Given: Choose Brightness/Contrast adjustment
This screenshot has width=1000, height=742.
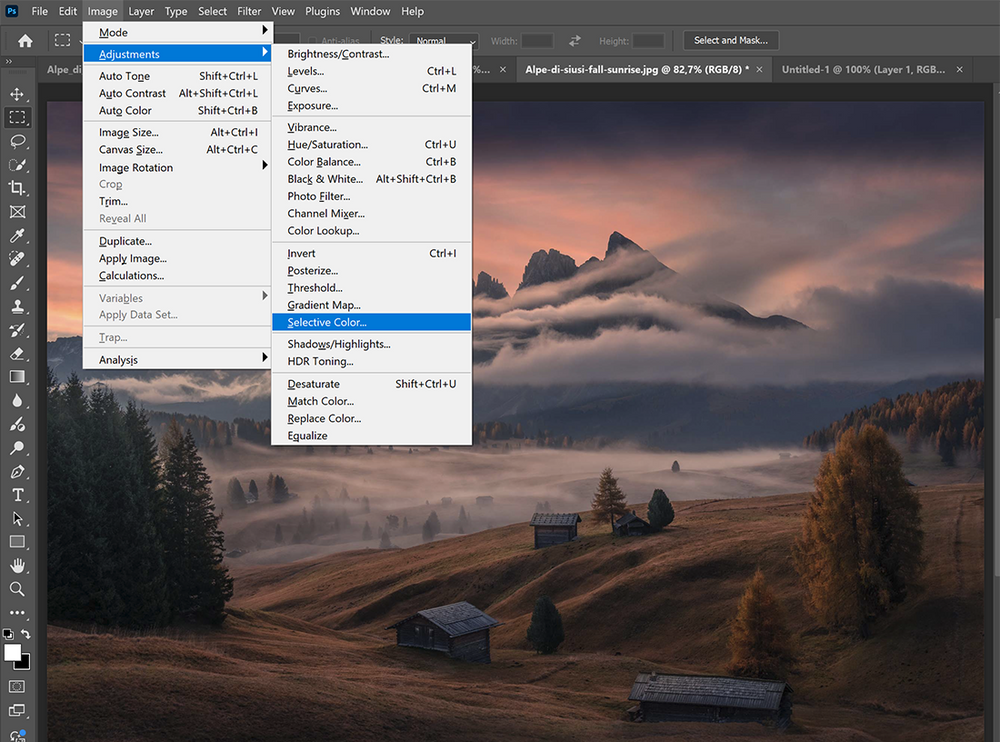Looking at the screenshot, I should 371,54.
